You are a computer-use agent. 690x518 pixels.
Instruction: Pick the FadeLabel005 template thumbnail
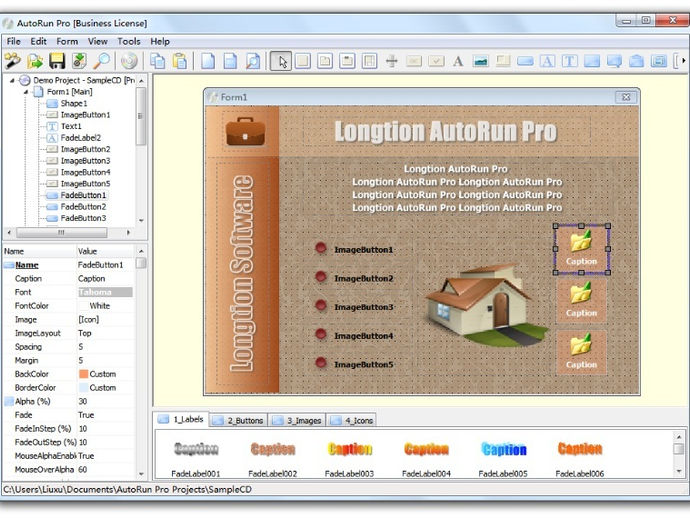click(x=503, y=449)
